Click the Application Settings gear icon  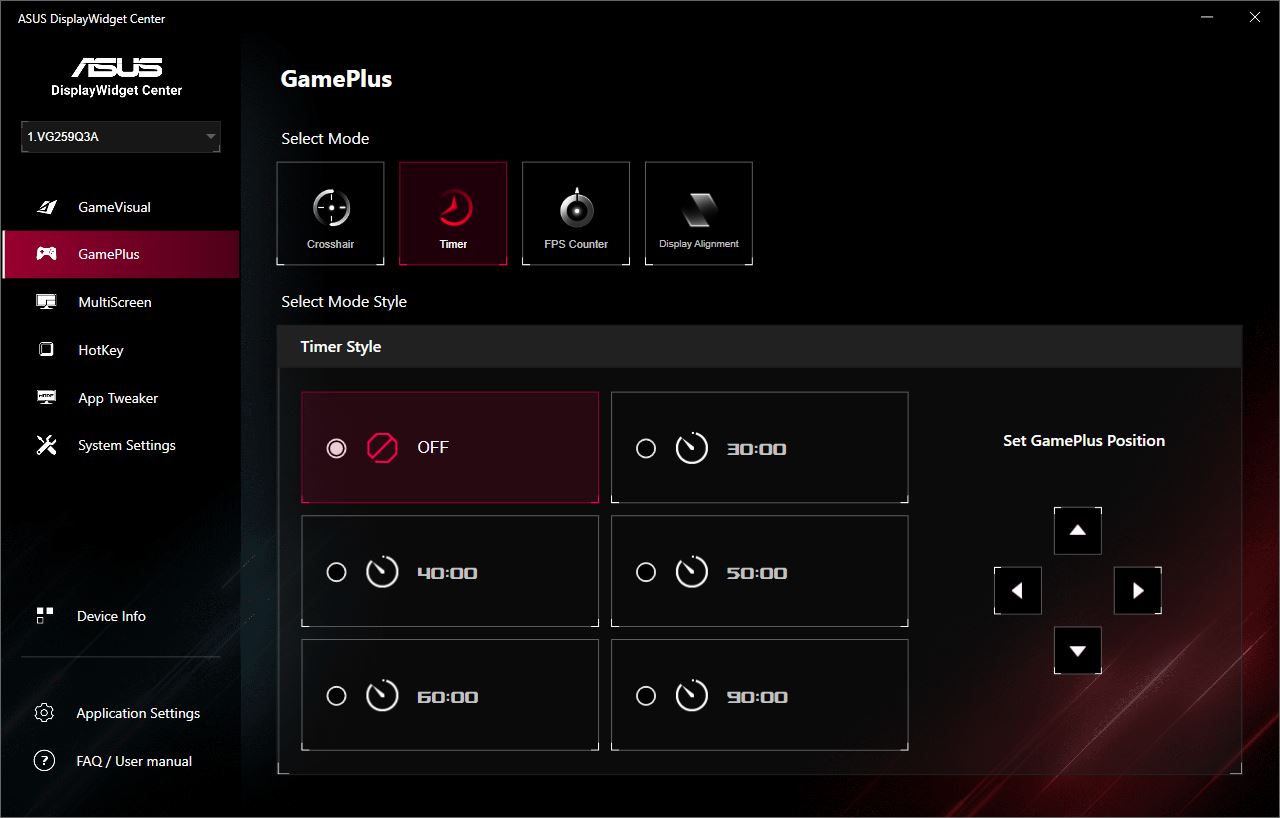coord(44,713)
